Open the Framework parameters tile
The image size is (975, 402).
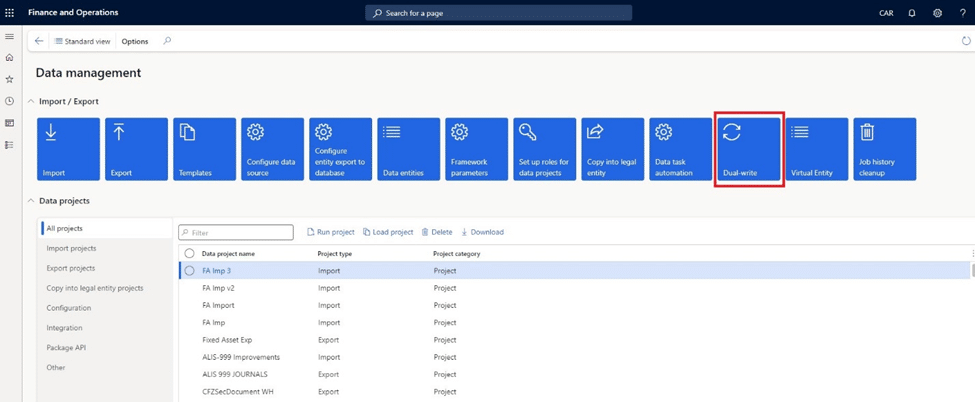click(476, 149)
